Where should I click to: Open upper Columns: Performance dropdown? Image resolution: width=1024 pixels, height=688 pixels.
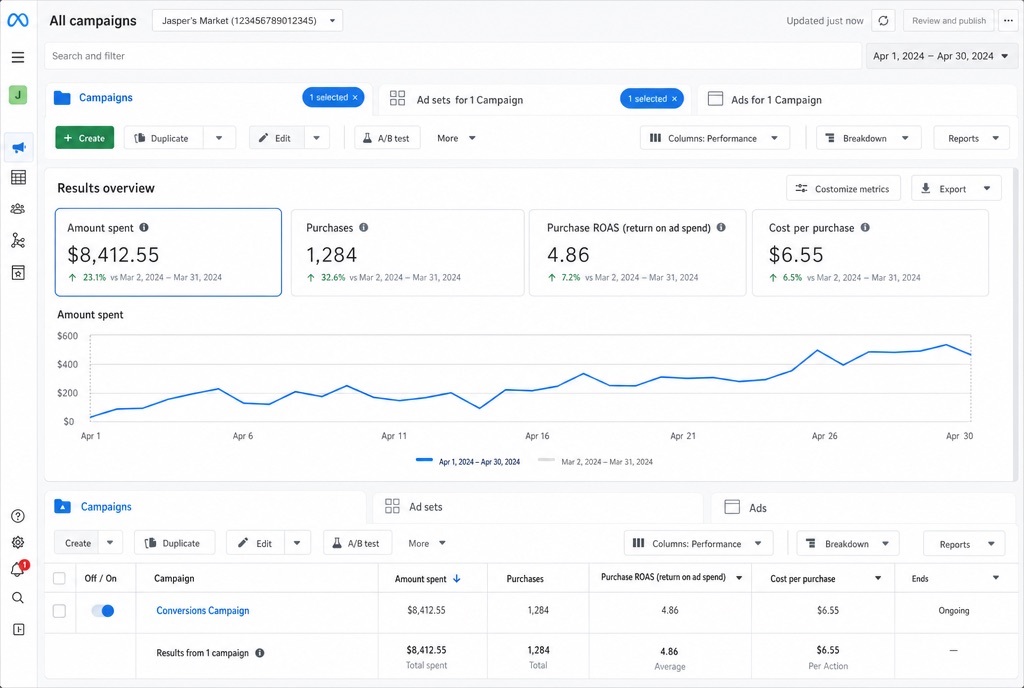714,138
